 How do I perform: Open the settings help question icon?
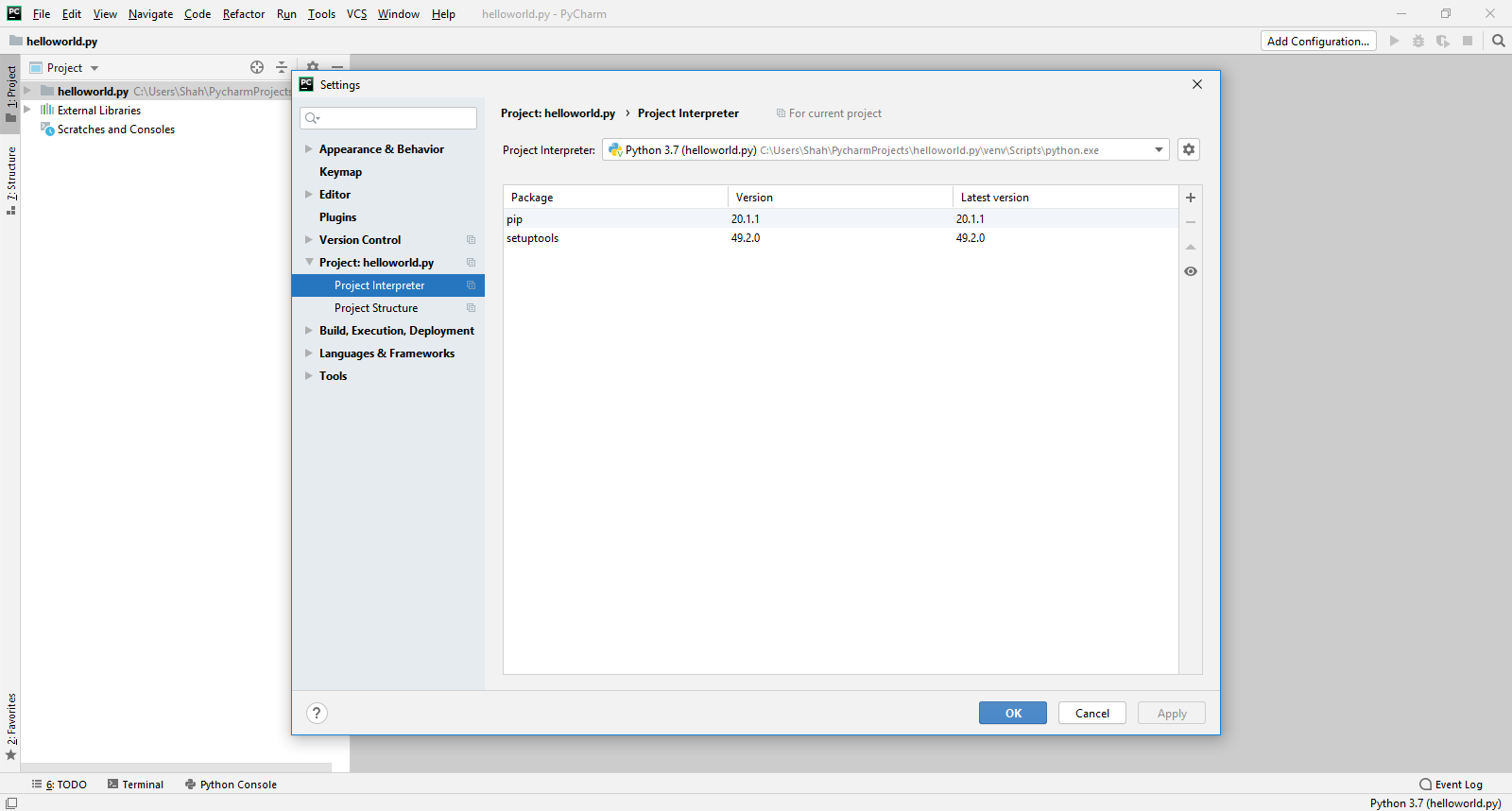point(317,713)
